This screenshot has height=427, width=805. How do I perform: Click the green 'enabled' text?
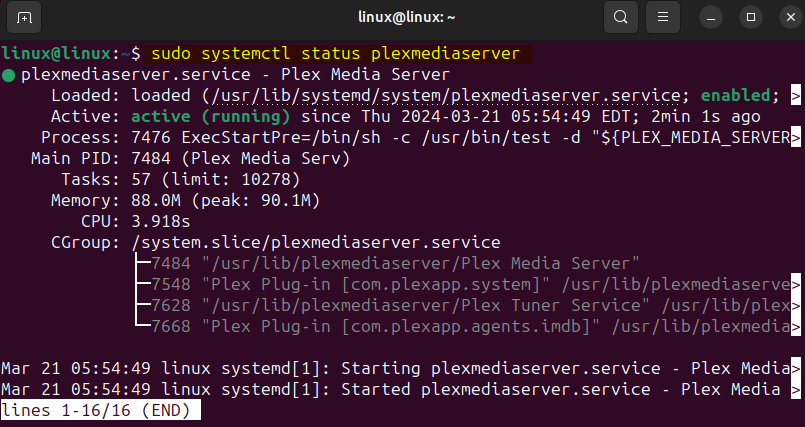click(x=735, y=95)
